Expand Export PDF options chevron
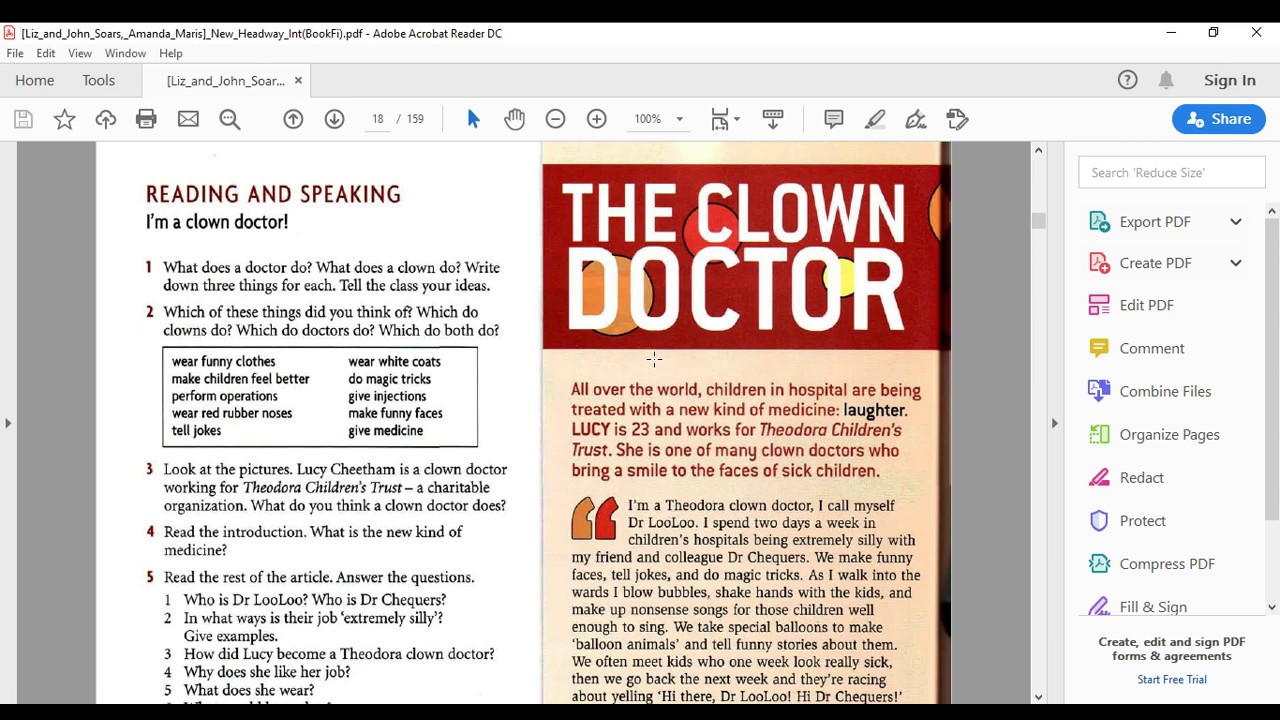Image resolution: width=1280 pixels, height=720 pixels. click(x=1236, y=222)
